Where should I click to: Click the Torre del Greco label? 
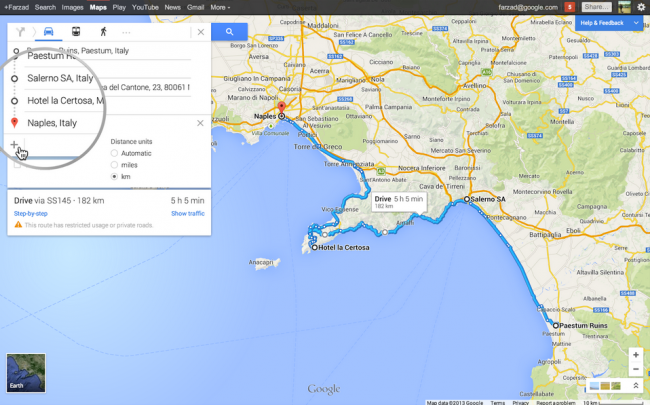(x=318, y=147)
